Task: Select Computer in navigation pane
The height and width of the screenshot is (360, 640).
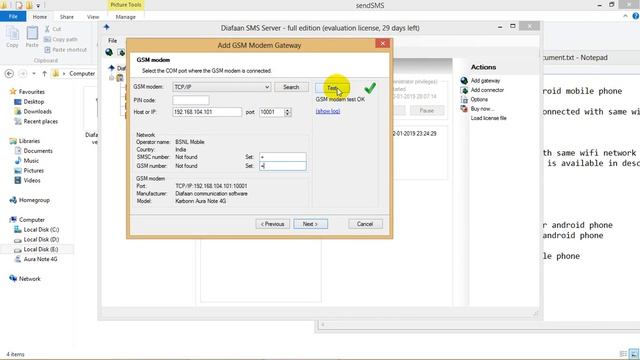Action: click(x=27, y=220)
